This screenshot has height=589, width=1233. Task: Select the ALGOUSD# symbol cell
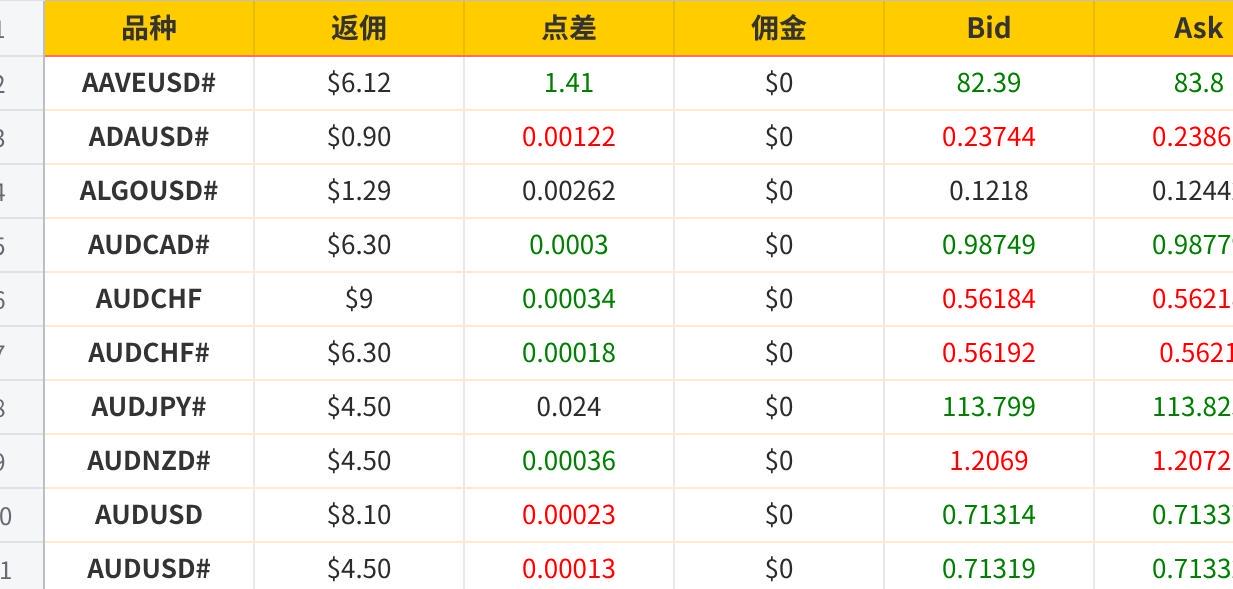(x=149, y=191)
